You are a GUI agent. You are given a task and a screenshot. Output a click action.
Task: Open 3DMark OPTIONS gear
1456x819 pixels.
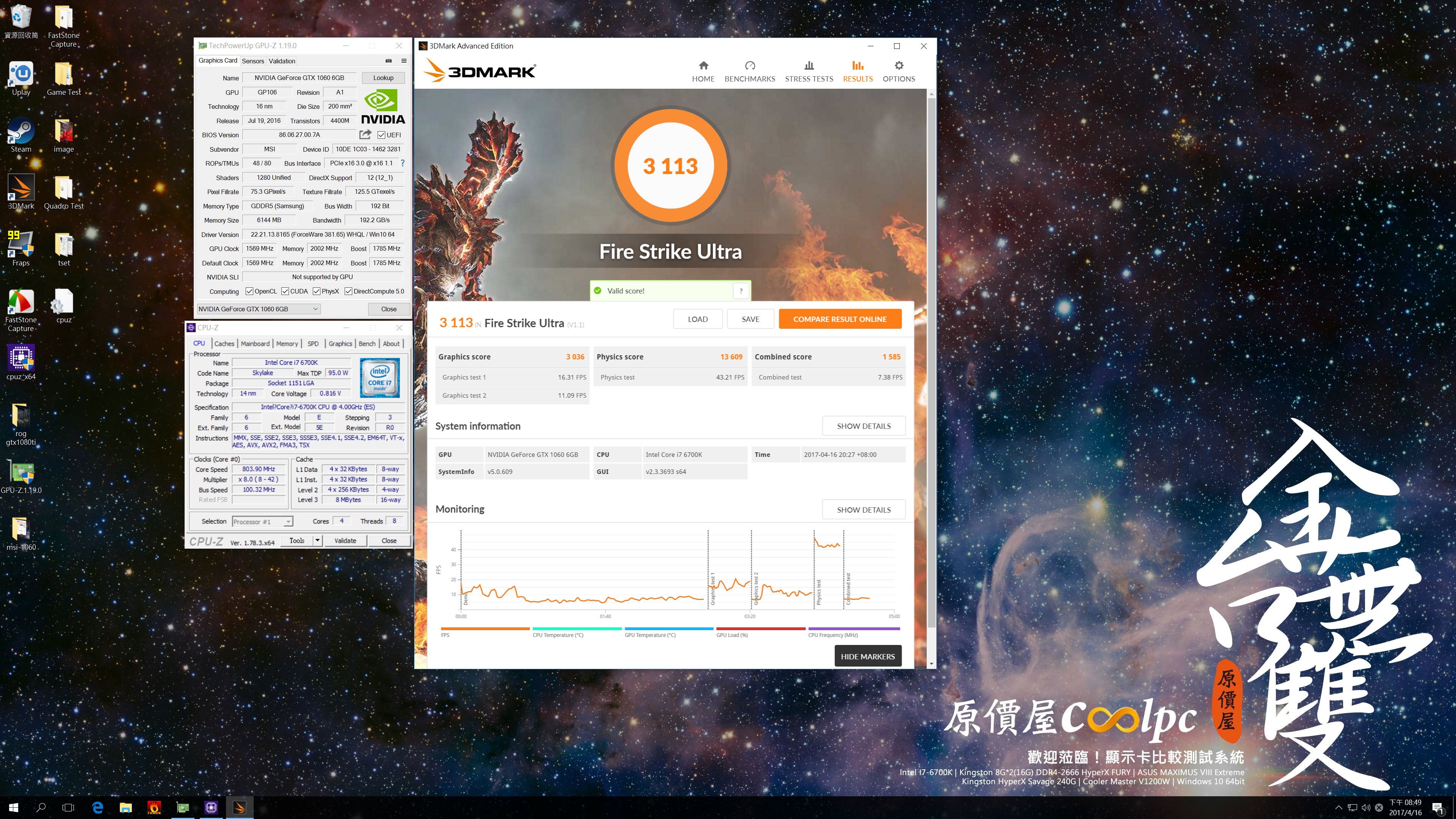pos(899,66)
